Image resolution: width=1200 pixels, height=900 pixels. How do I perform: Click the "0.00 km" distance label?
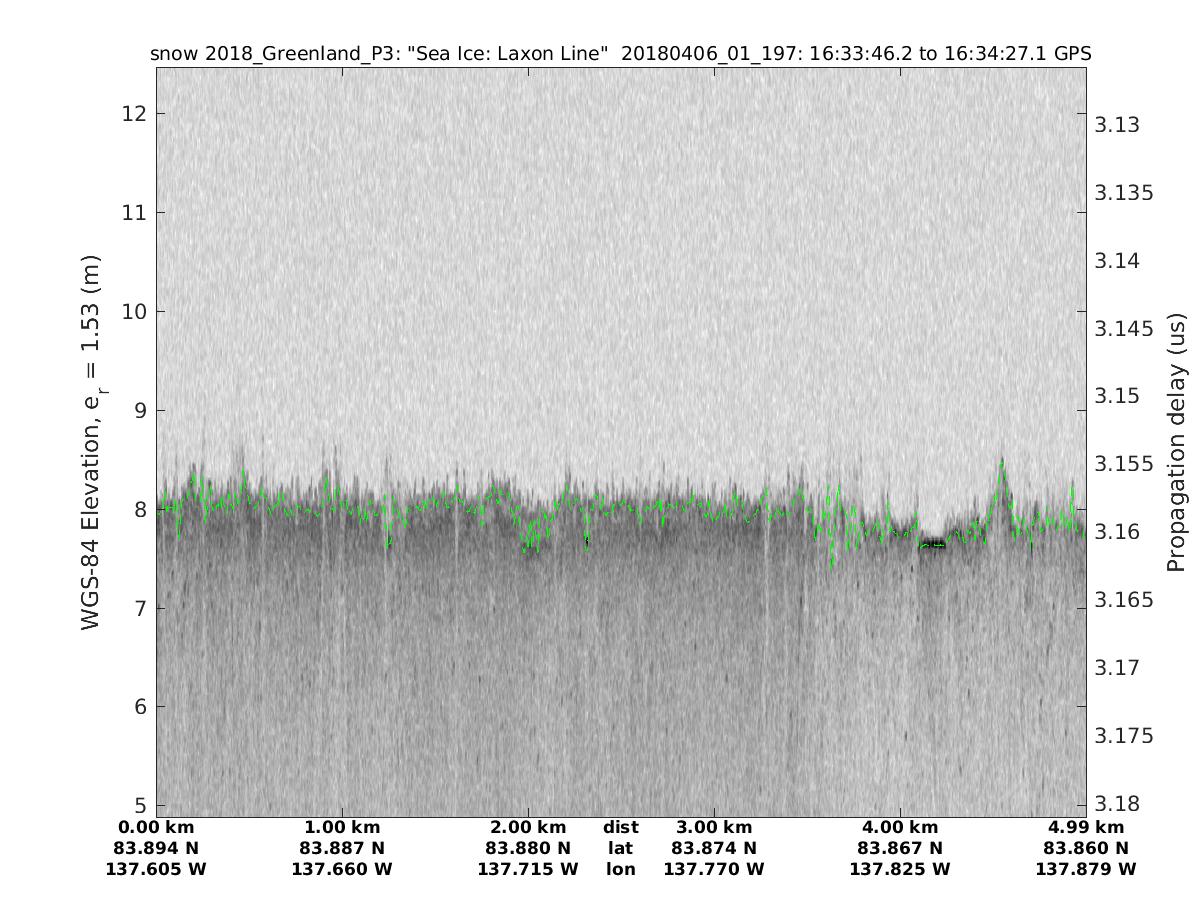tap(156, 827)
